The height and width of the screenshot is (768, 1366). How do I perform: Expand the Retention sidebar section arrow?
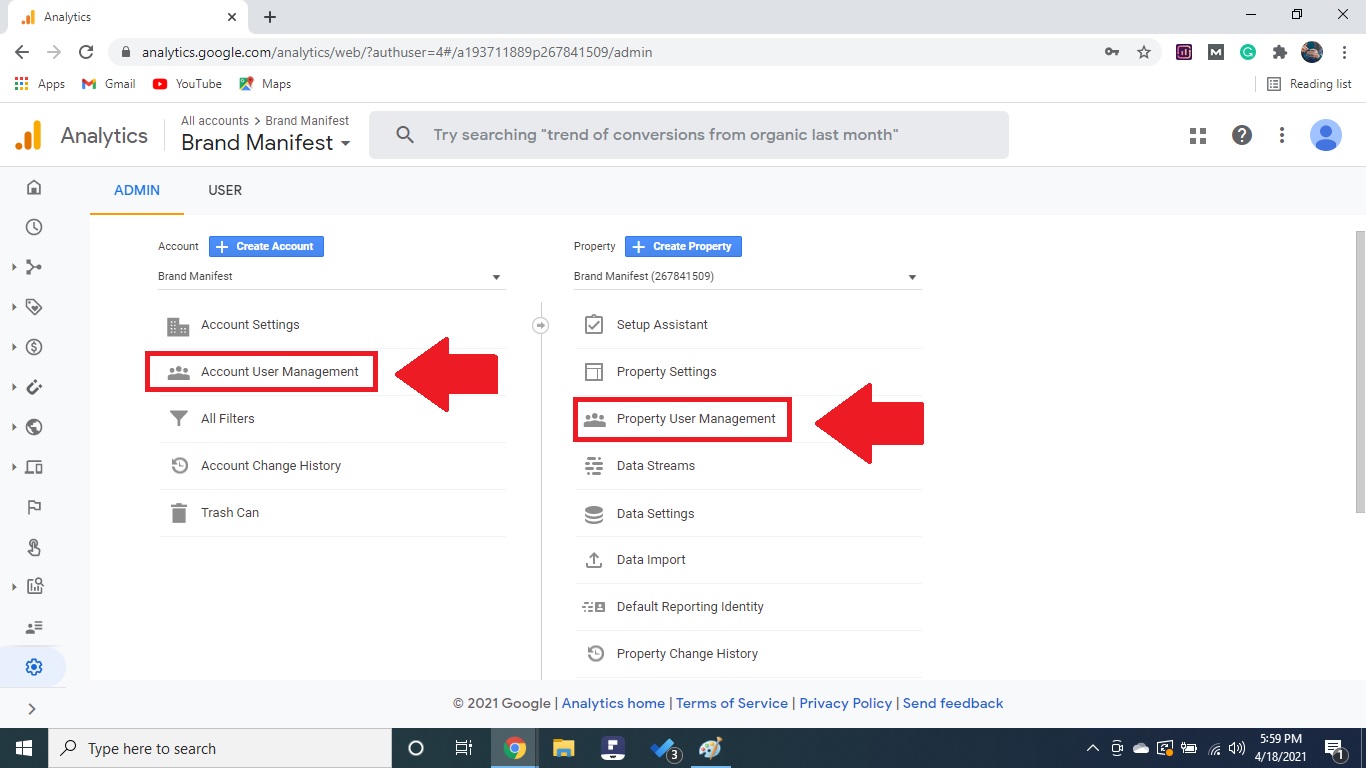pyautogui.click(x=14, y=387)
